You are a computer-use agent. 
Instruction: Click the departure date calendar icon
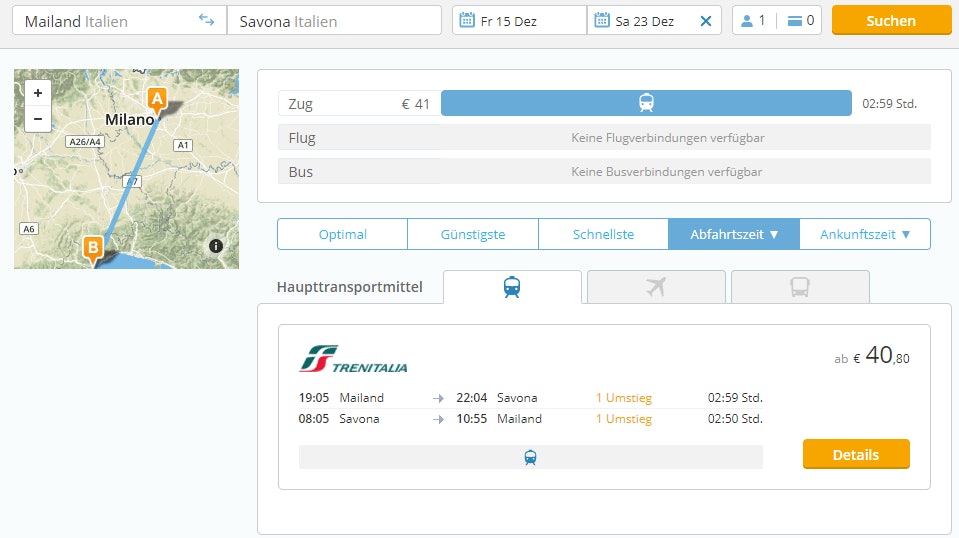tap(467, 20)
